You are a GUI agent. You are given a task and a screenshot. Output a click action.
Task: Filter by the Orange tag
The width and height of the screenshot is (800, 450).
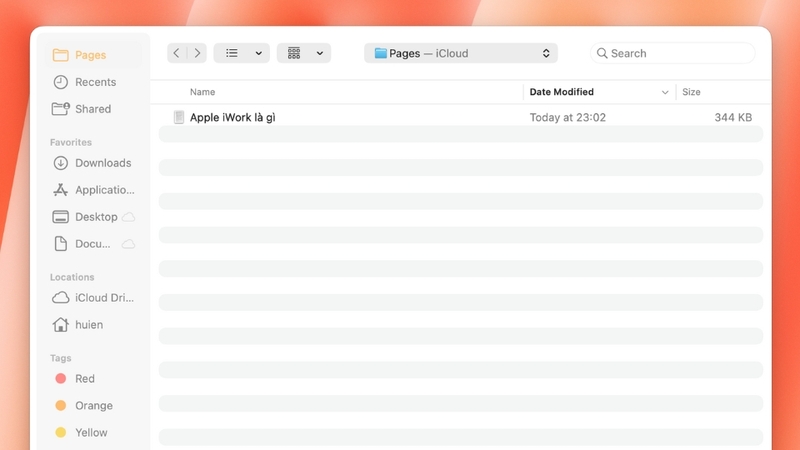84,406
